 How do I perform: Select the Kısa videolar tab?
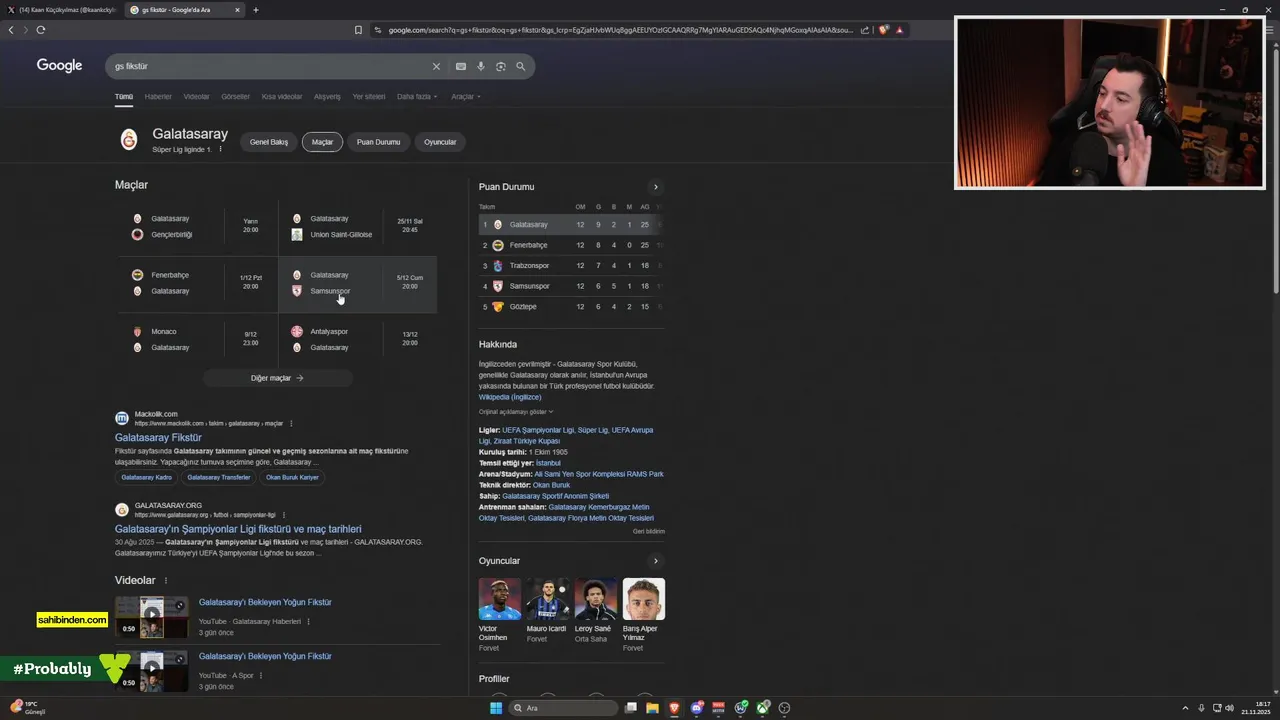pos(282,97)
